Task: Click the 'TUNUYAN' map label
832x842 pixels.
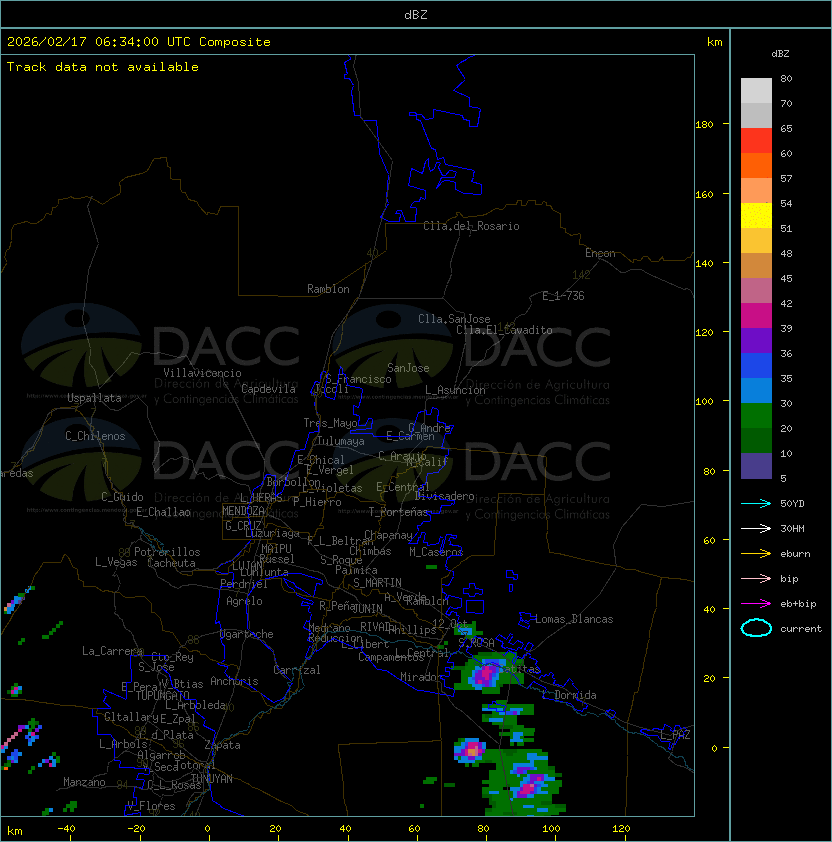Action: (212, 779)
